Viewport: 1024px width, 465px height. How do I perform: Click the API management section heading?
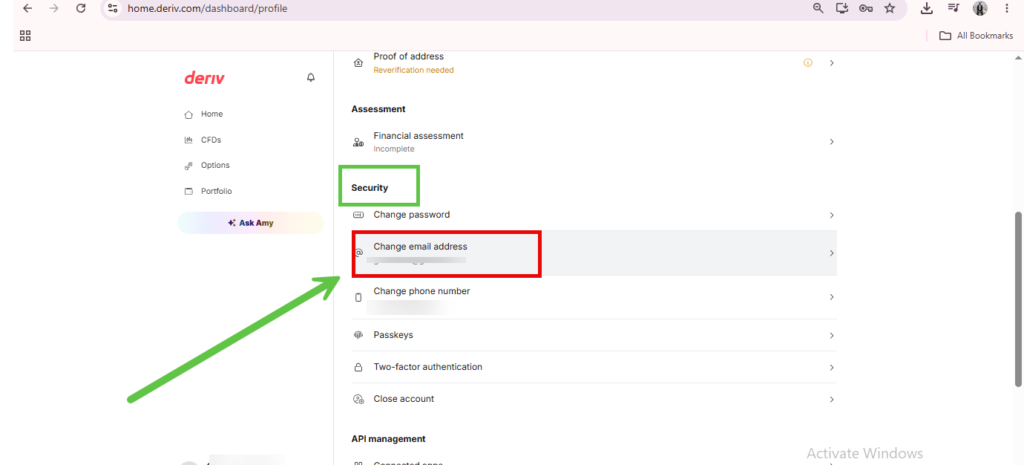(x=389, y=439)
